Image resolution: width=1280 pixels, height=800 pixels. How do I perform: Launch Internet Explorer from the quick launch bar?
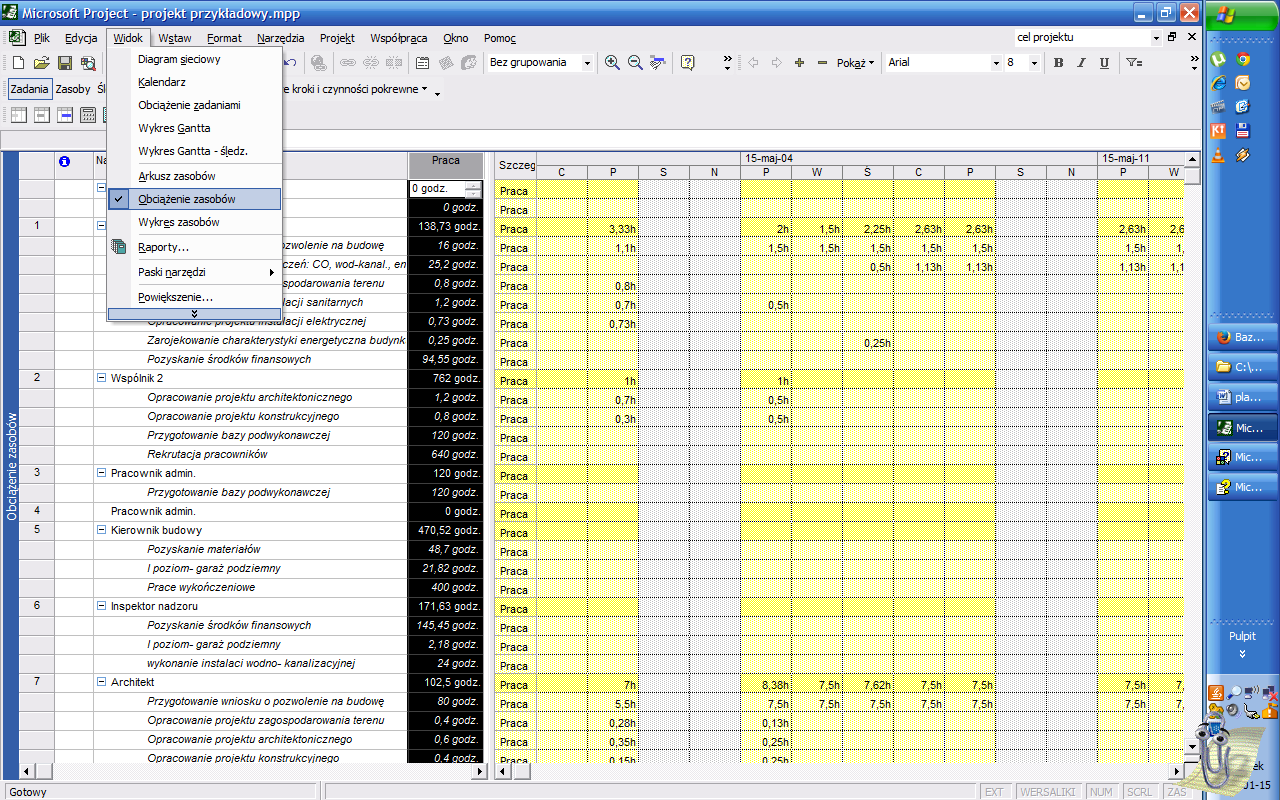1219,83
